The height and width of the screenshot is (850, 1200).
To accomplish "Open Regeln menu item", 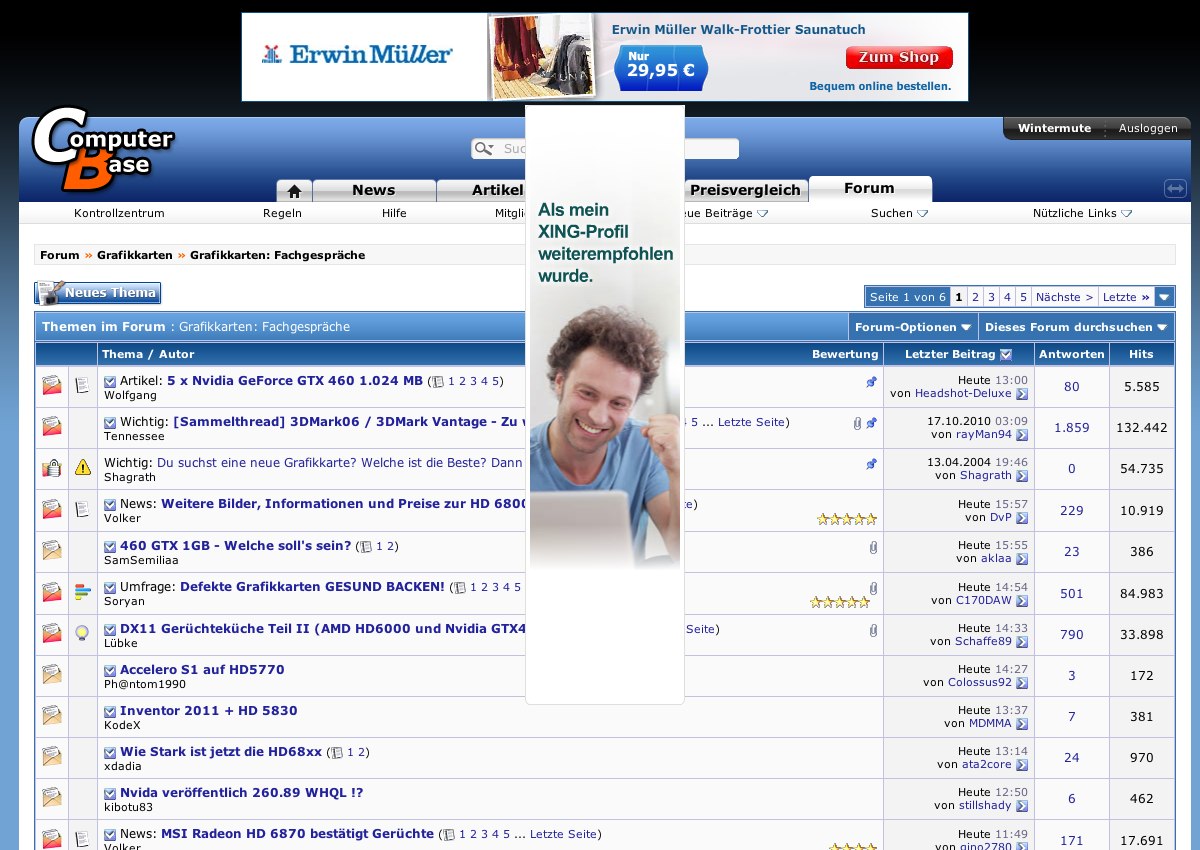I will click(282, 213).
